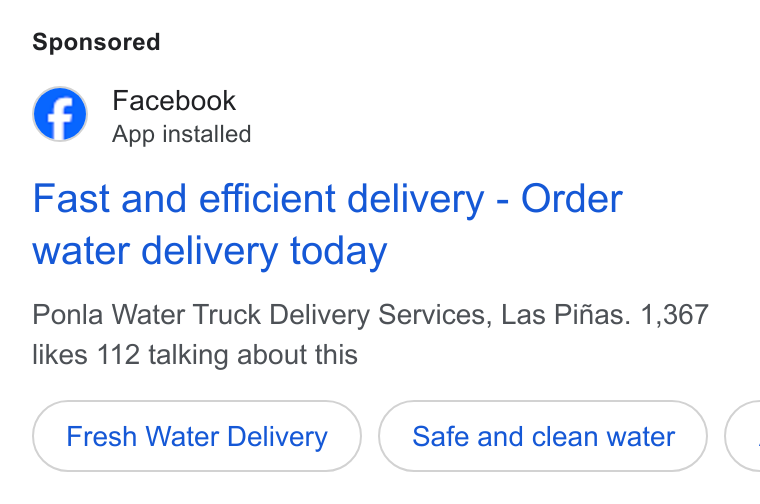
Task: Click the word efficient in the ad title
Action: (268, 199)
